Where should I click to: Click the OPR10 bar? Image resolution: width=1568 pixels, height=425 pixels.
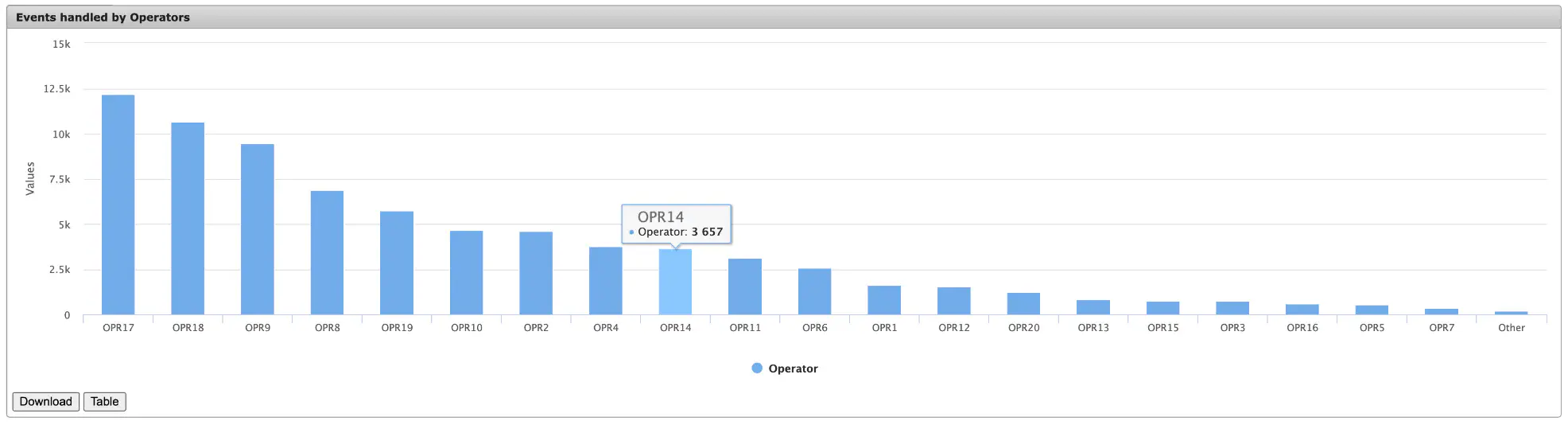(467, 273)
